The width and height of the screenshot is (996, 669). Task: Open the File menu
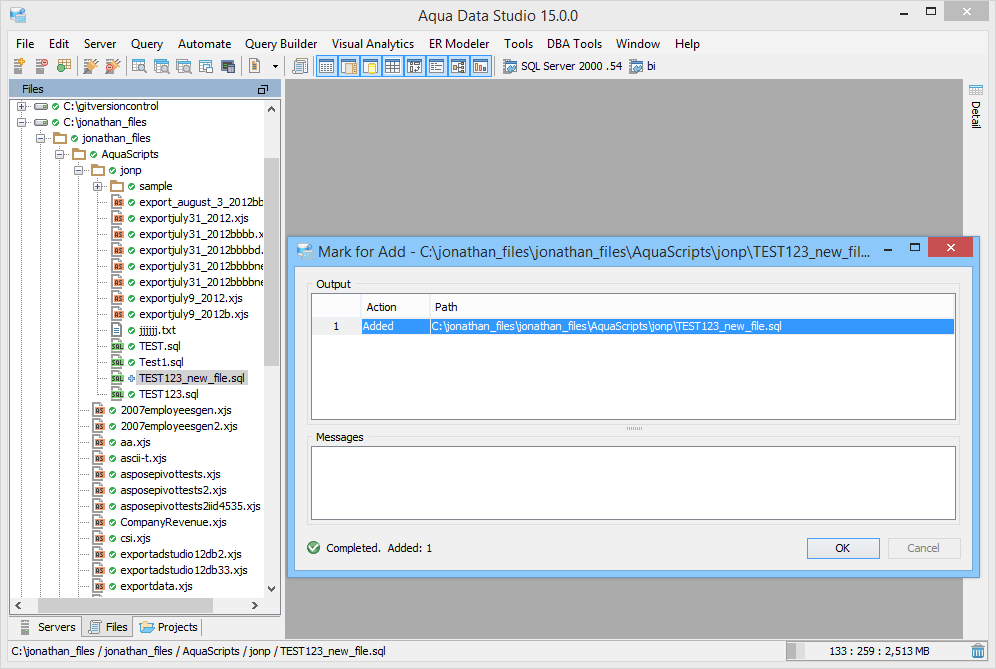(25, 44)
